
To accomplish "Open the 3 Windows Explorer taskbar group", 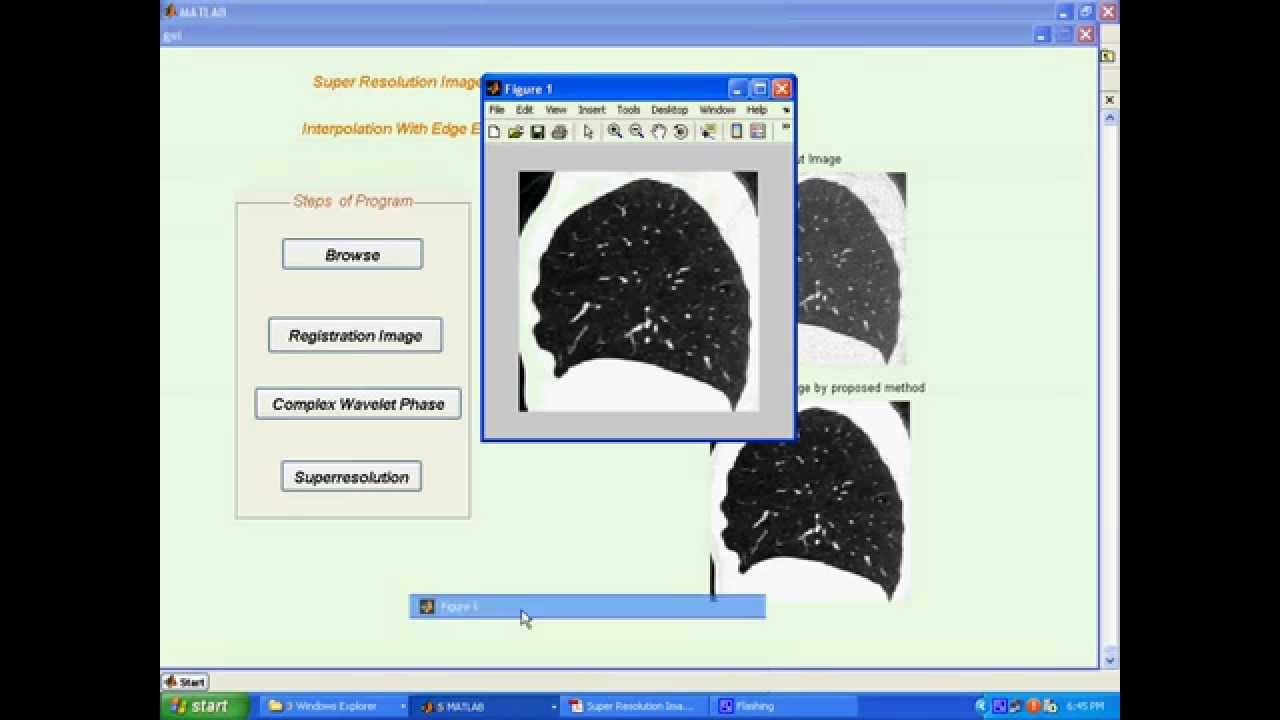I will pos(334,706).
